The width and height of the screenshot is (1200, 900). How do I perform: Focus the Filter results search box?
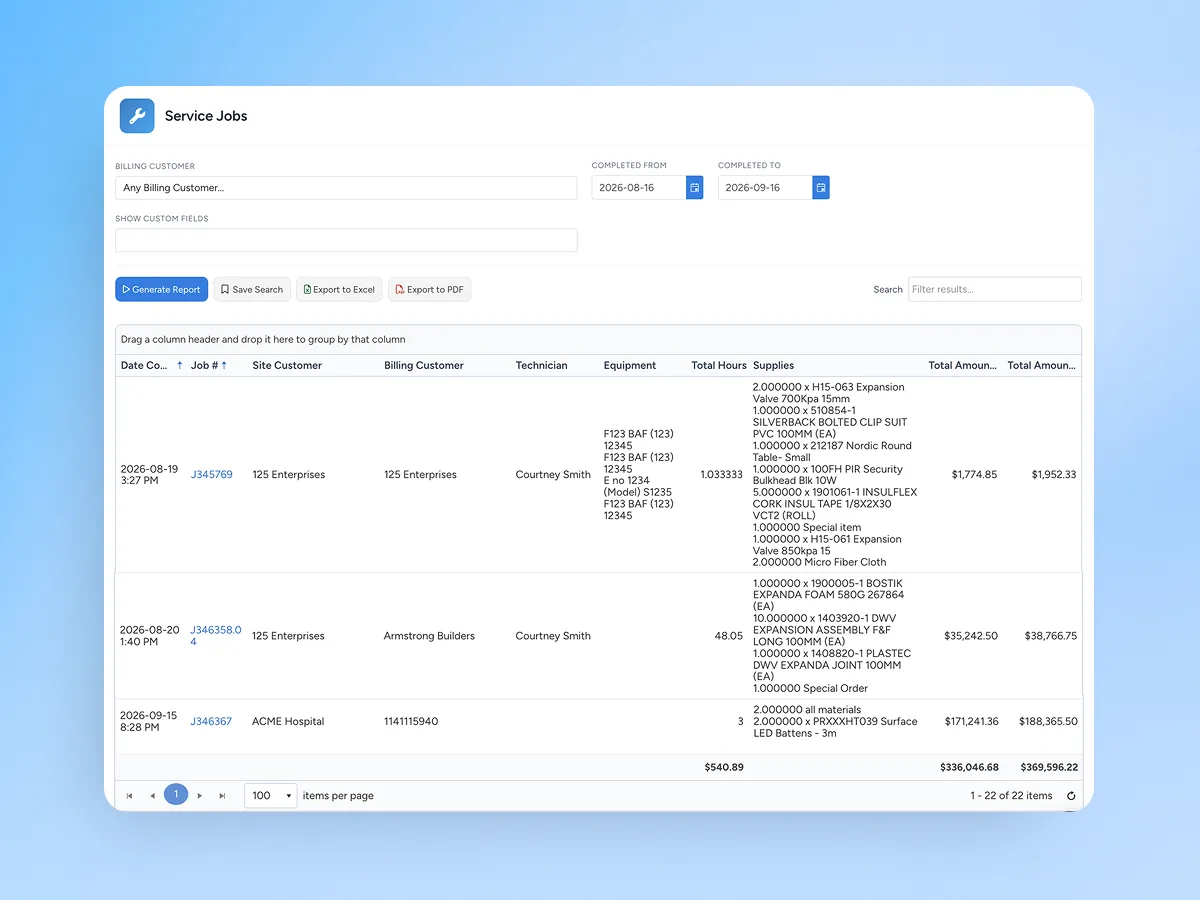coord(994,289)
